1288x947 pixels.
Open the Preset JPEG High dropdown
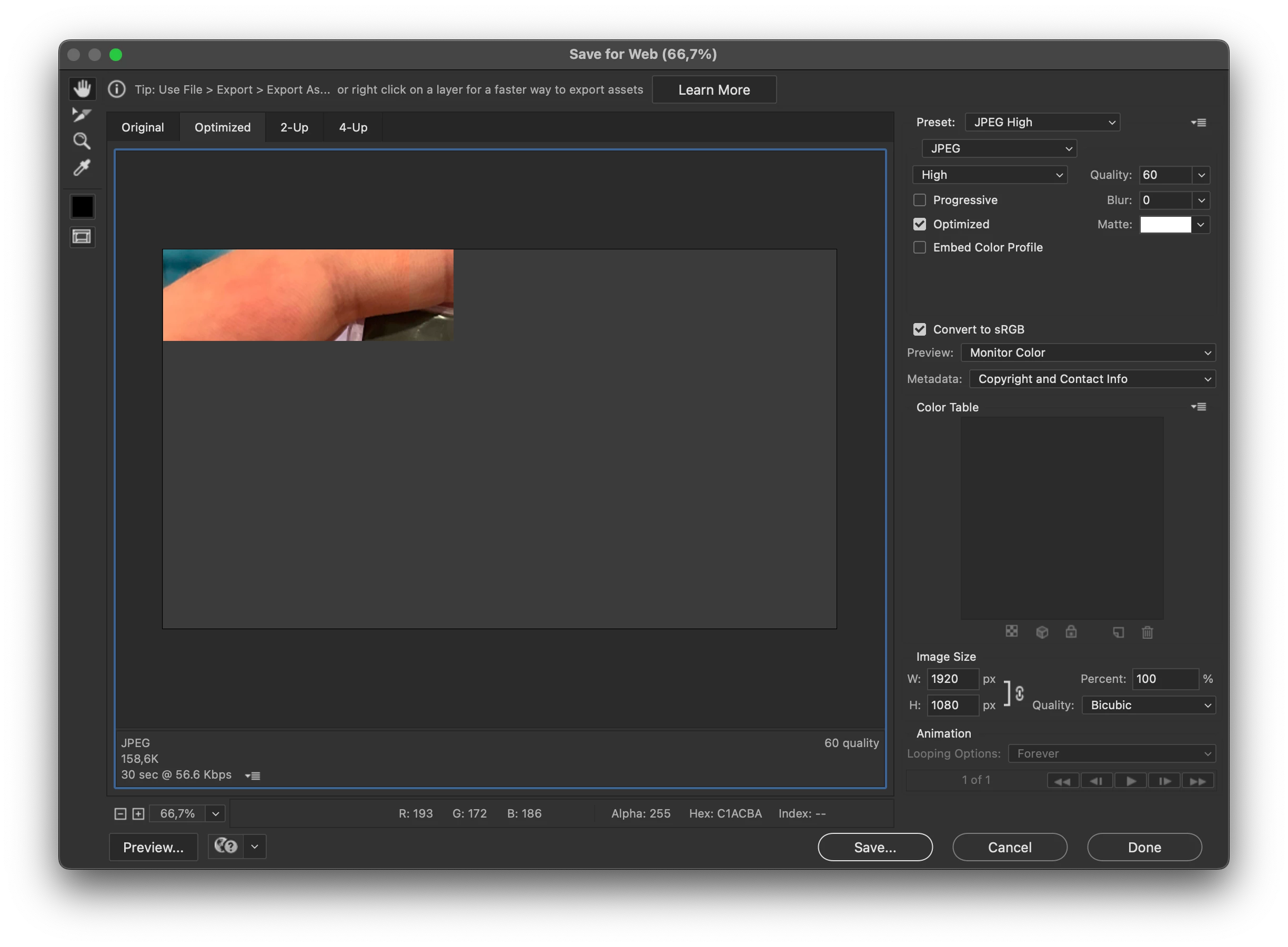(1042, 122)
